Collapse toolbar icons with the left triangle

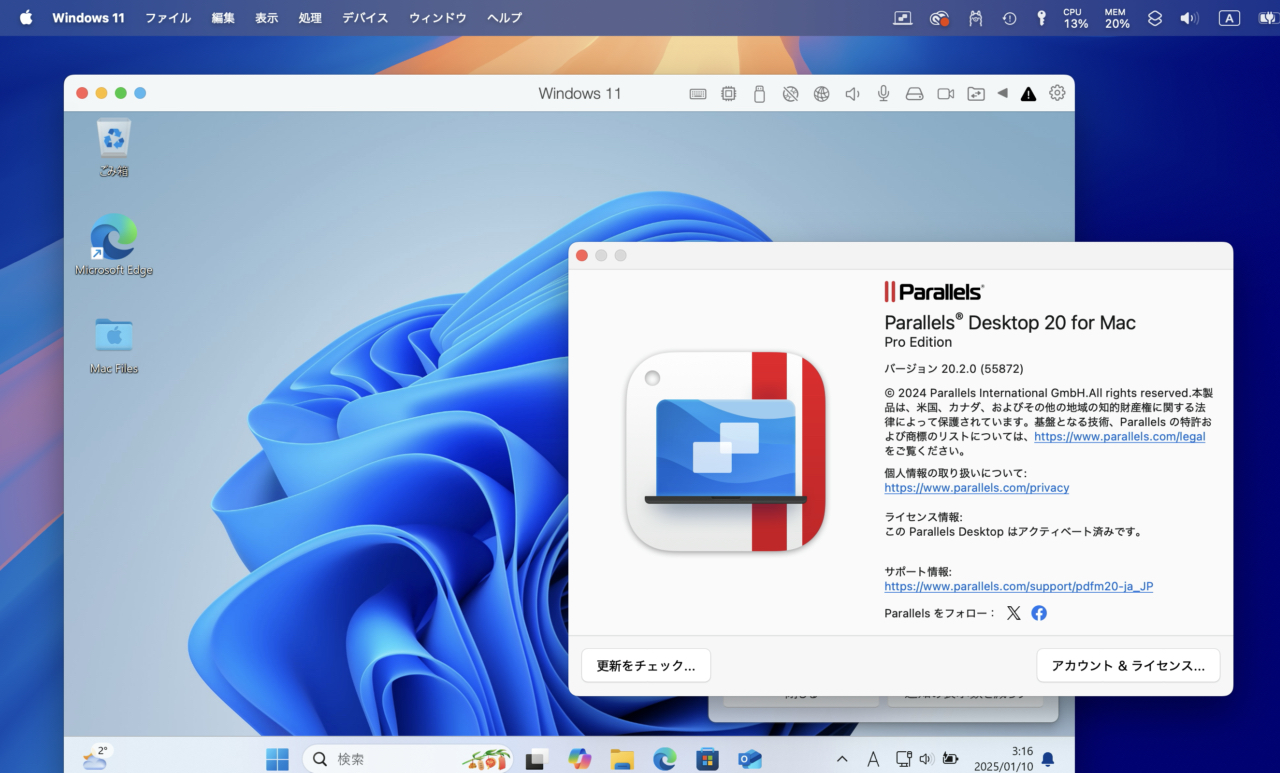tap(1002, 94)
